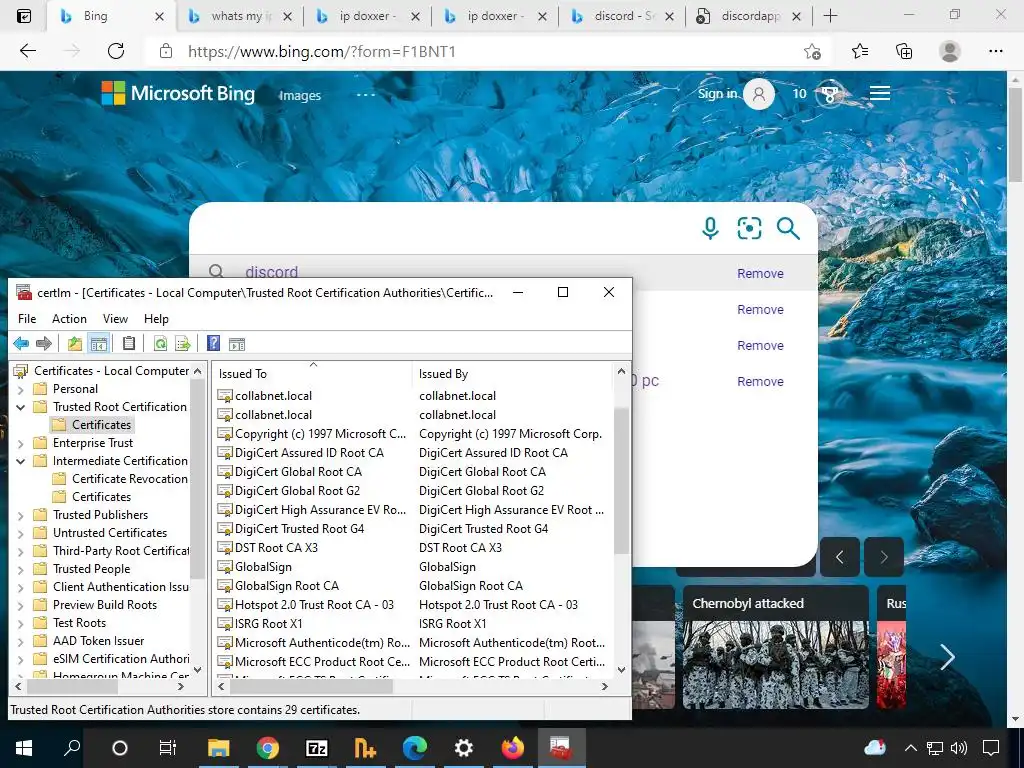Expand the Test Roots node
Viewport: 1024px width, 768px height.
point(20,624)
